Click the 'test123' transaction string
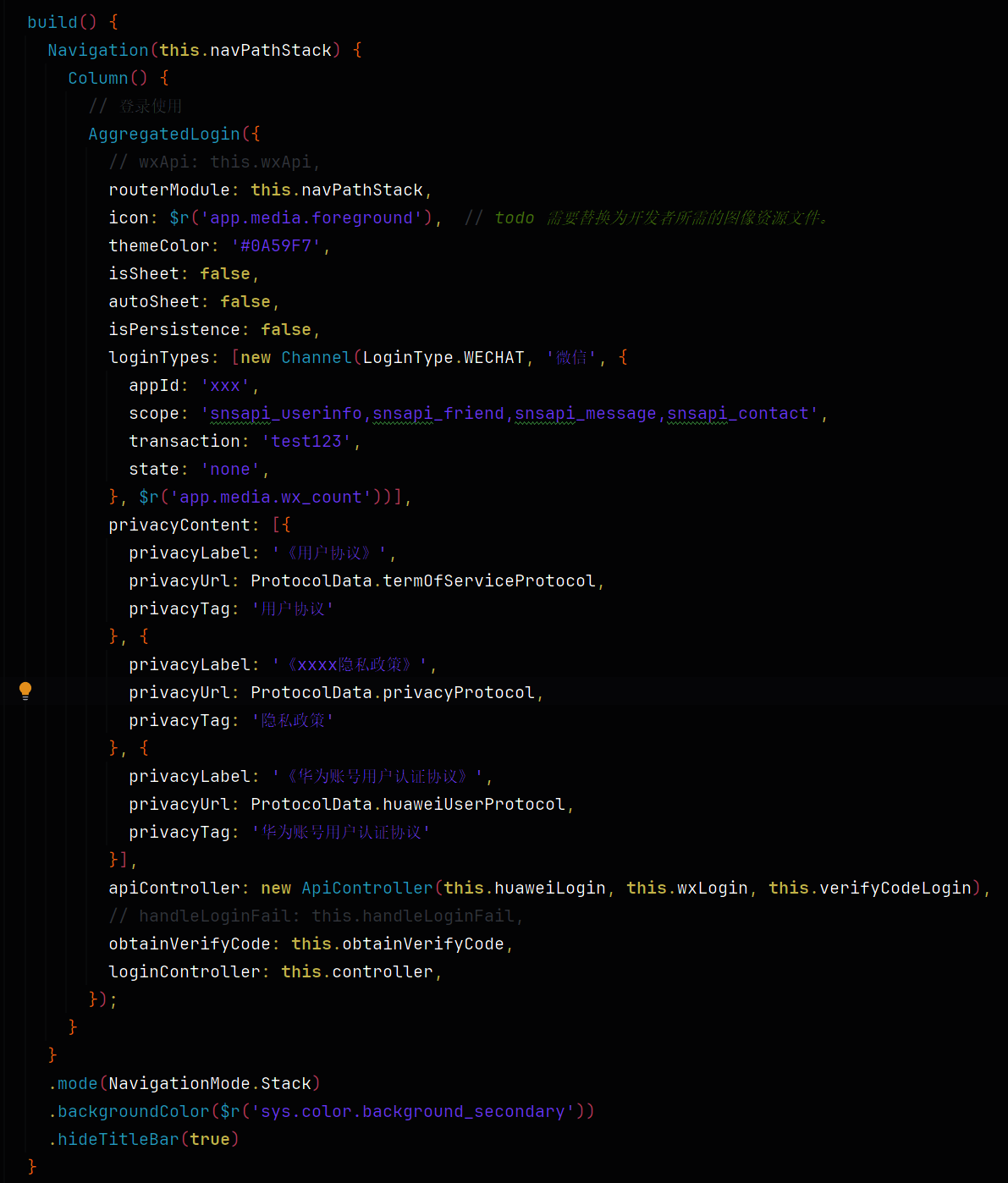 pos(306,441)
